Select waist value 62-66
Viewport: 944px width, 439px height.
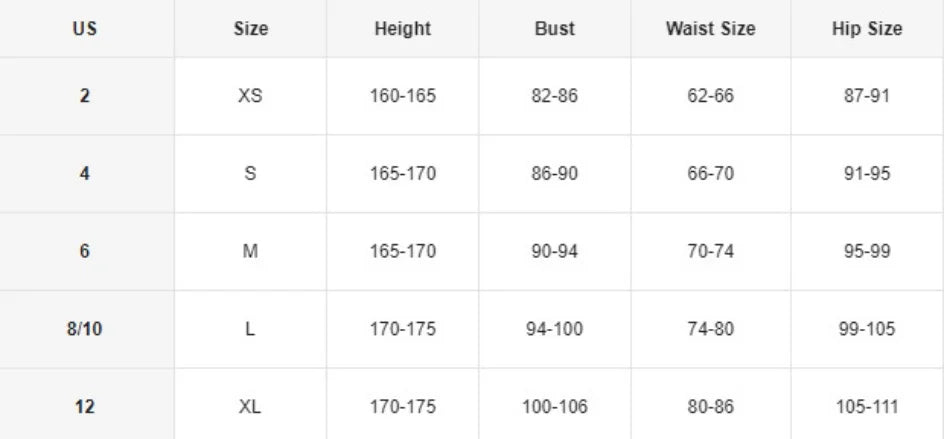[710, 96]
